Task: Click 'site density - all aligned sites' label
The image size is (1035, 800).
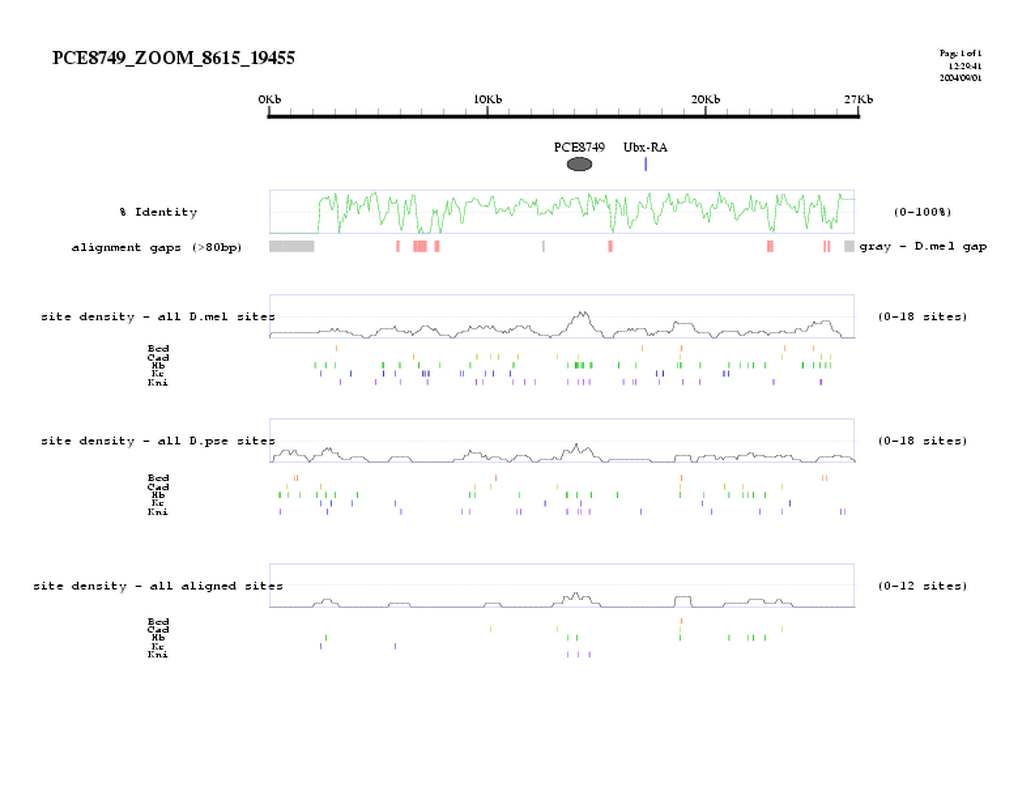Action: pos(158,586)
